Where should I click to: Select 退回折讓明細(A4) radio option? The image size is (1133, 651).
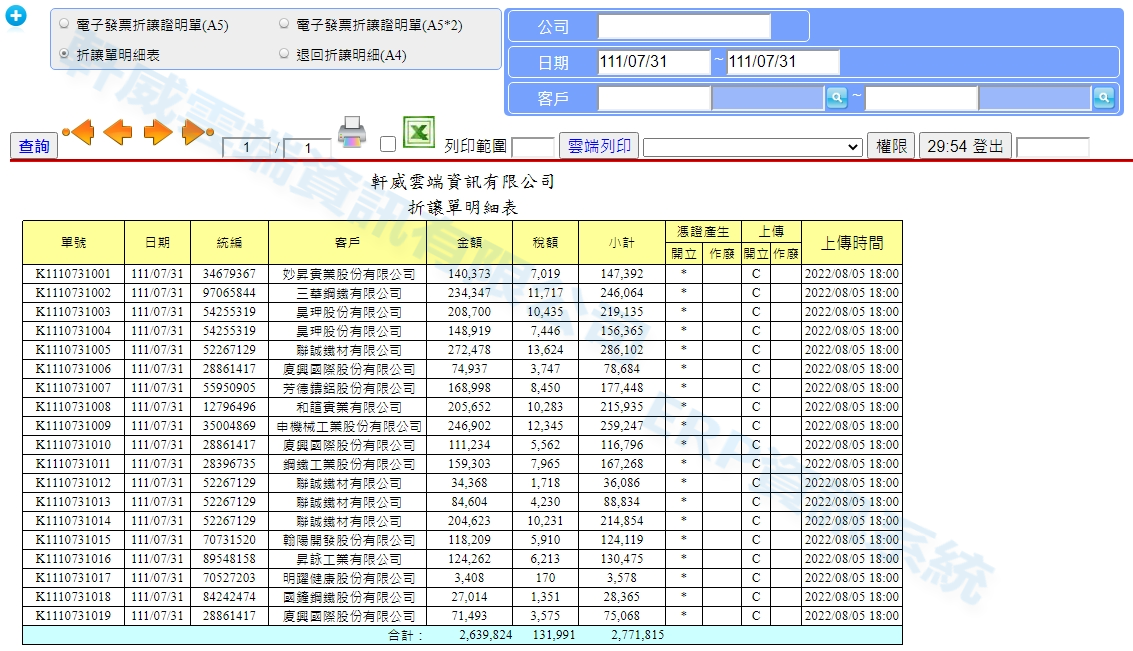284,53
